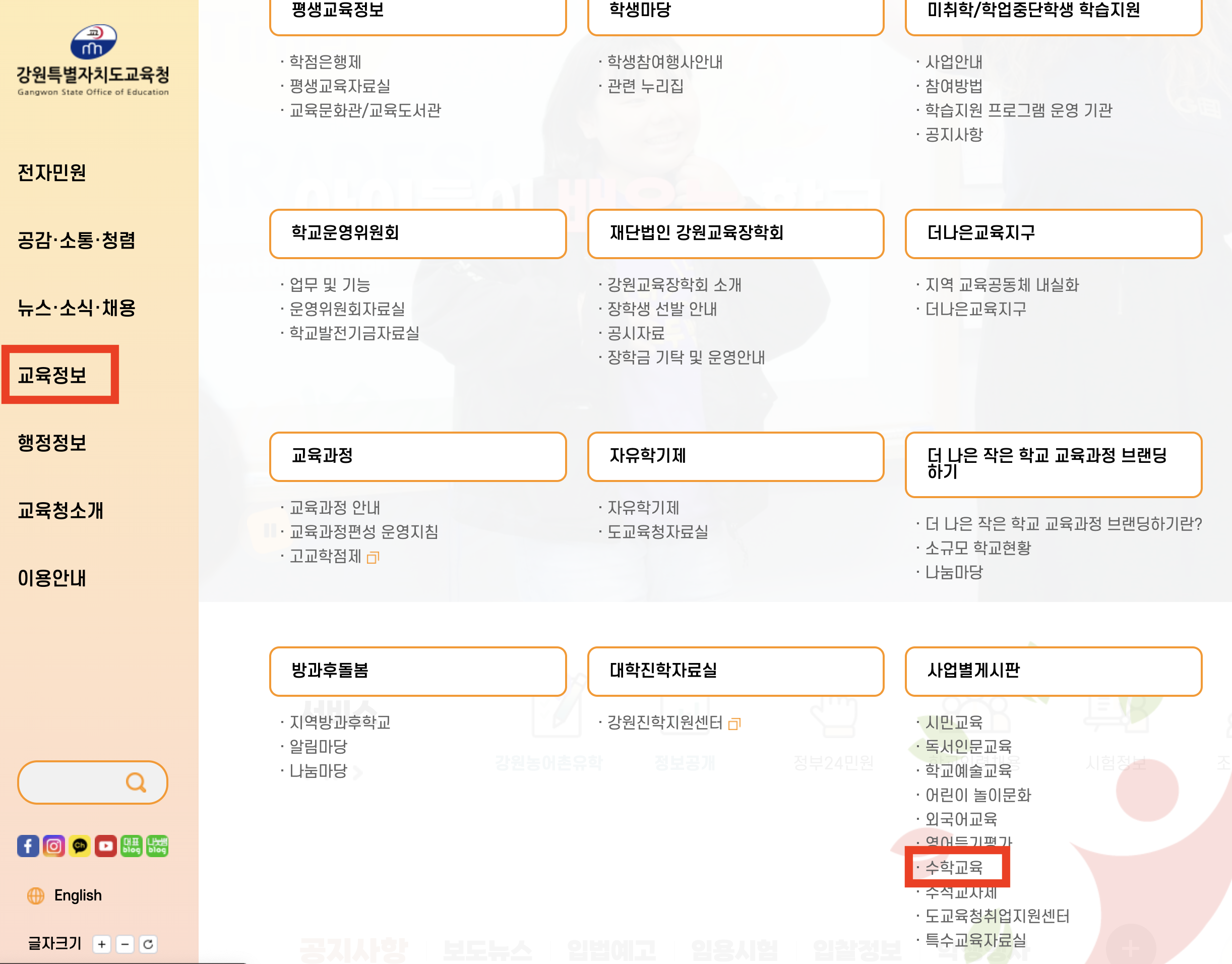1232x964 pixels.
Task: Select 교육정보 in the sidebar menu
Action: pos(52,375)
